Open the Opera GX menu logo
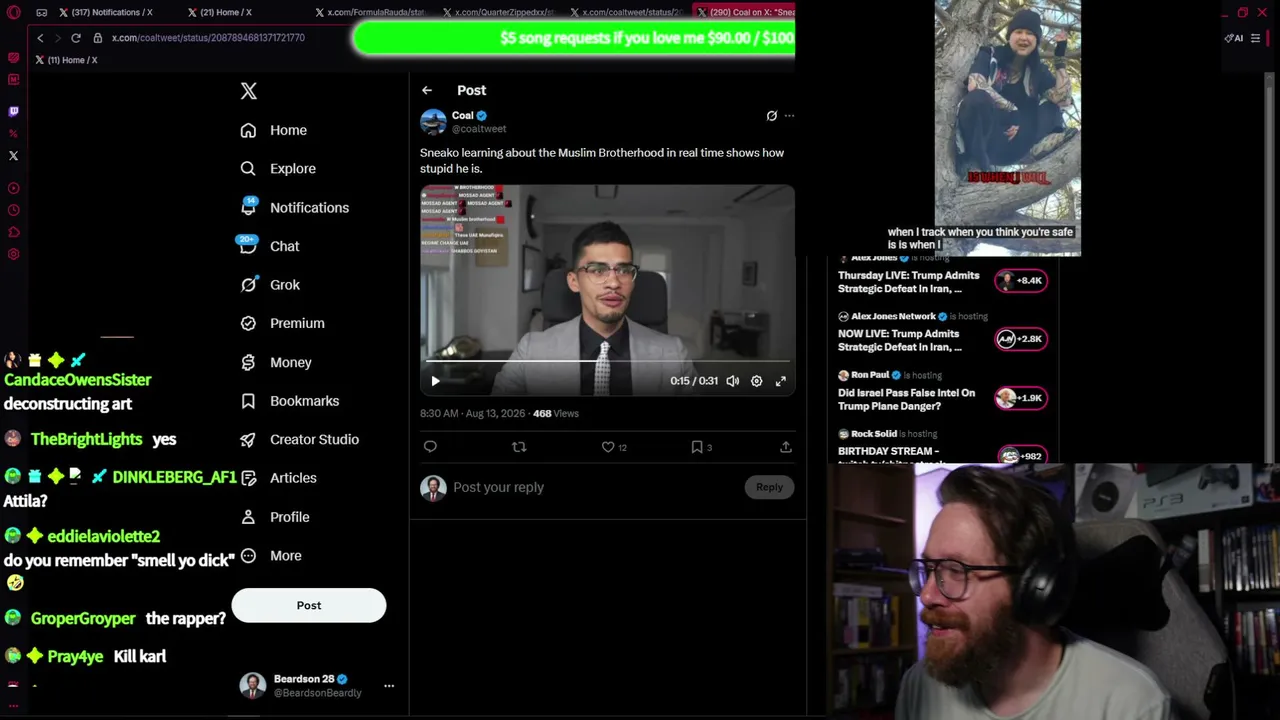1280x720 pixels. click(x=13, y=13)
